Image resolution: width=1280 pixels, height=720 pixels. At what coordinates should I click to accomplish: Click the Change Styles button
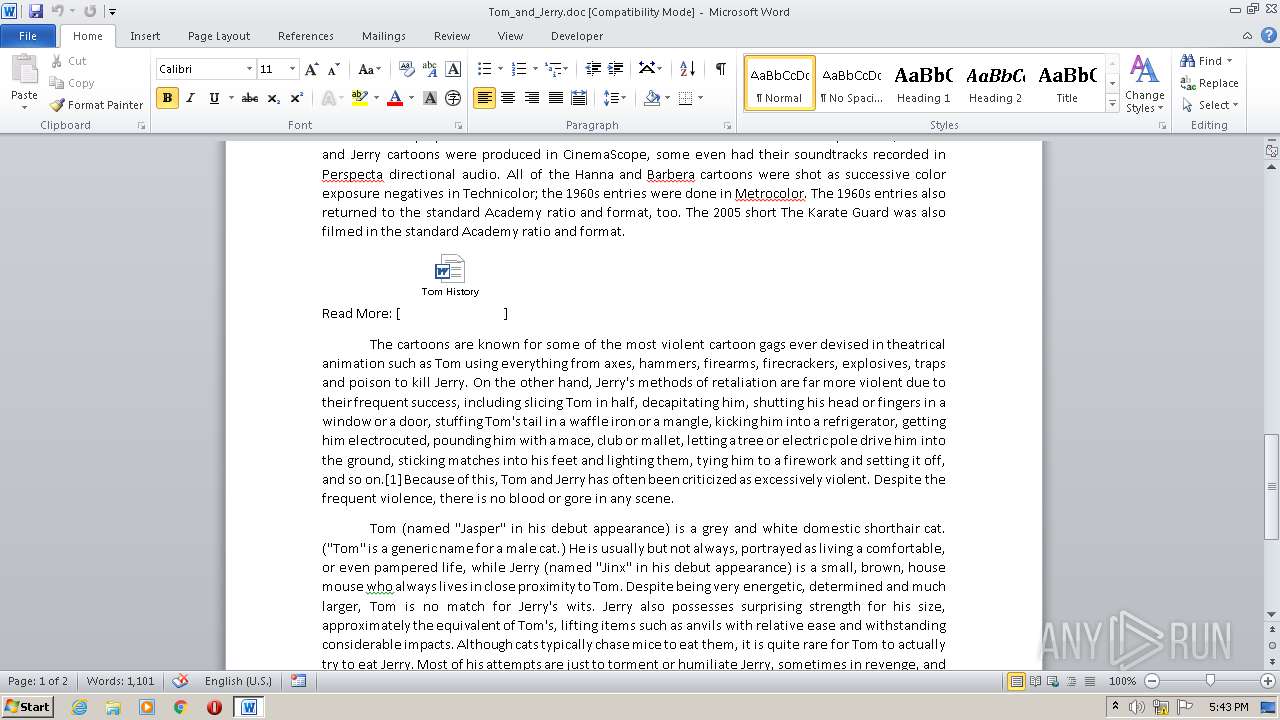click(x=1144, y=84)
